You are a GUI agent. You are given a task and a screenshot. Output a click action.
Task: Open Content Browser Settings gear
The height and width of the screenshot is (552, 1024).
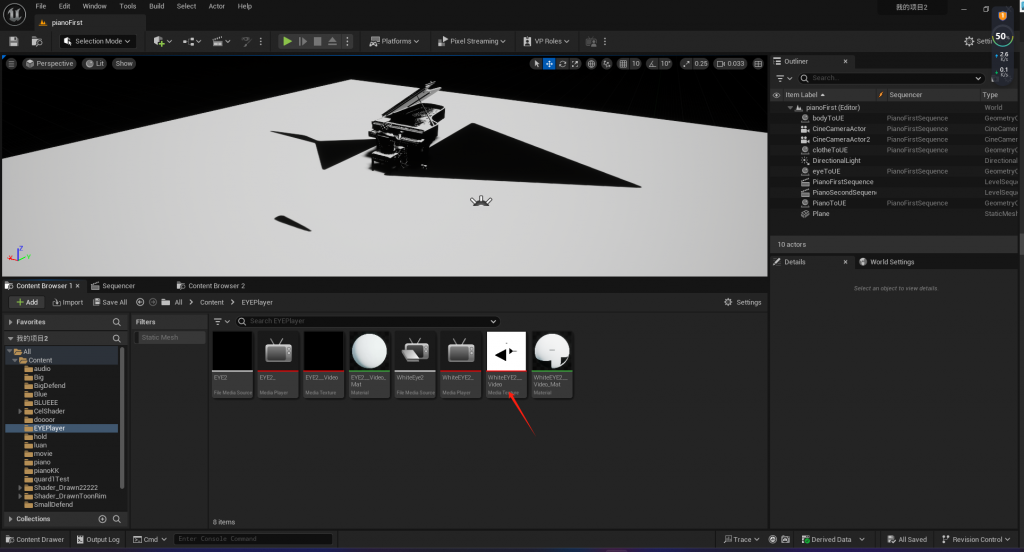(743, 302)
